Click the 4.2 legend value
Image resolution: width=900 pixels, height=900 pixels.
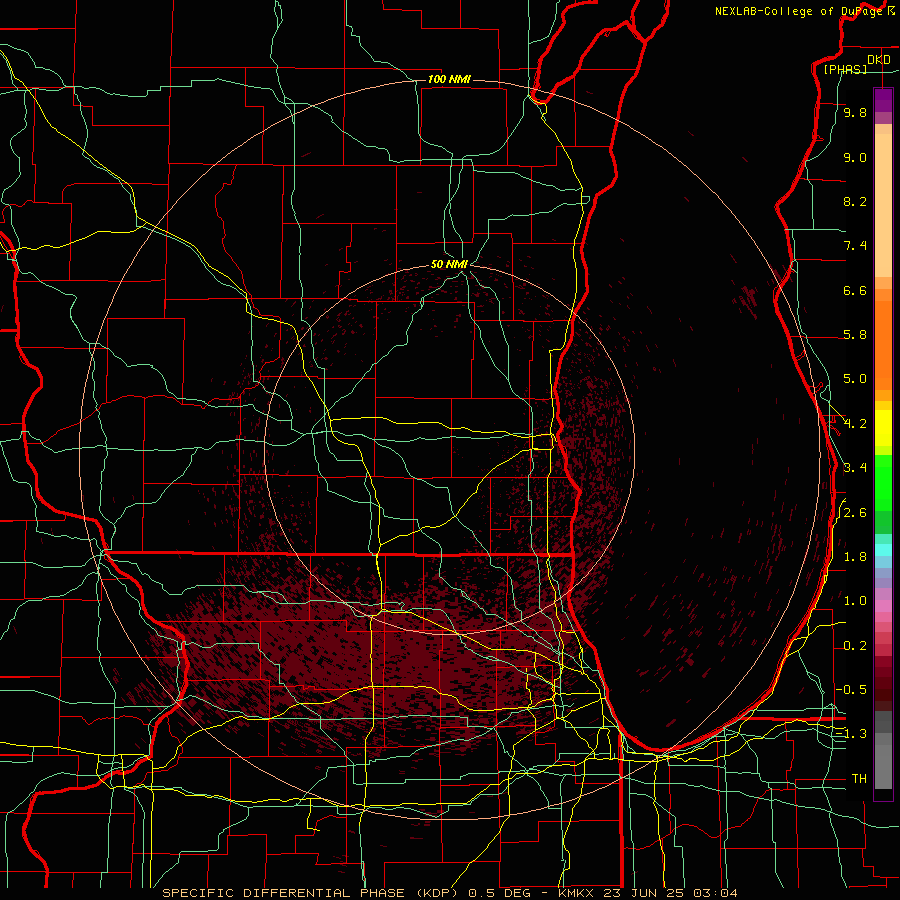tap(855, 424)
